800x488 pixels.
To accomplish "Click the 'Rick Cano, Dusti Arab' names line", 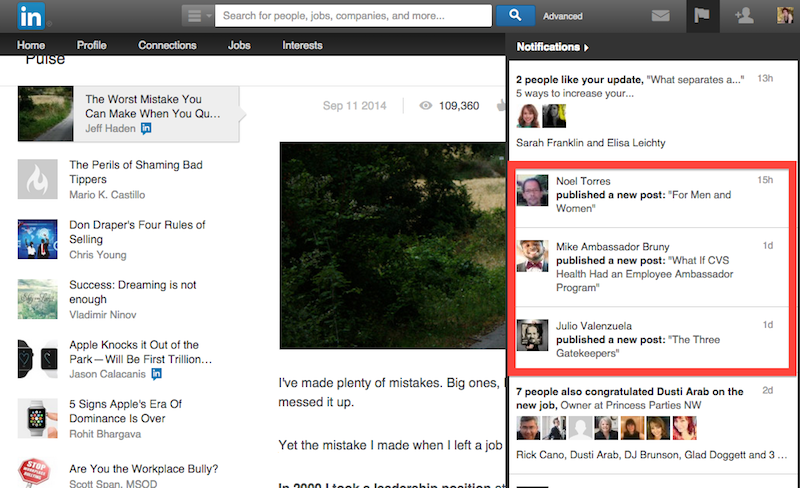I will [652, 455].
